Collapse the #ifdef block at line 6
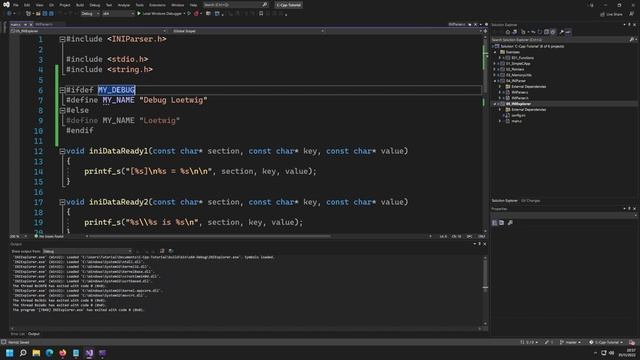The height and width of the screenshot is (360, 640). pos(62,90)
